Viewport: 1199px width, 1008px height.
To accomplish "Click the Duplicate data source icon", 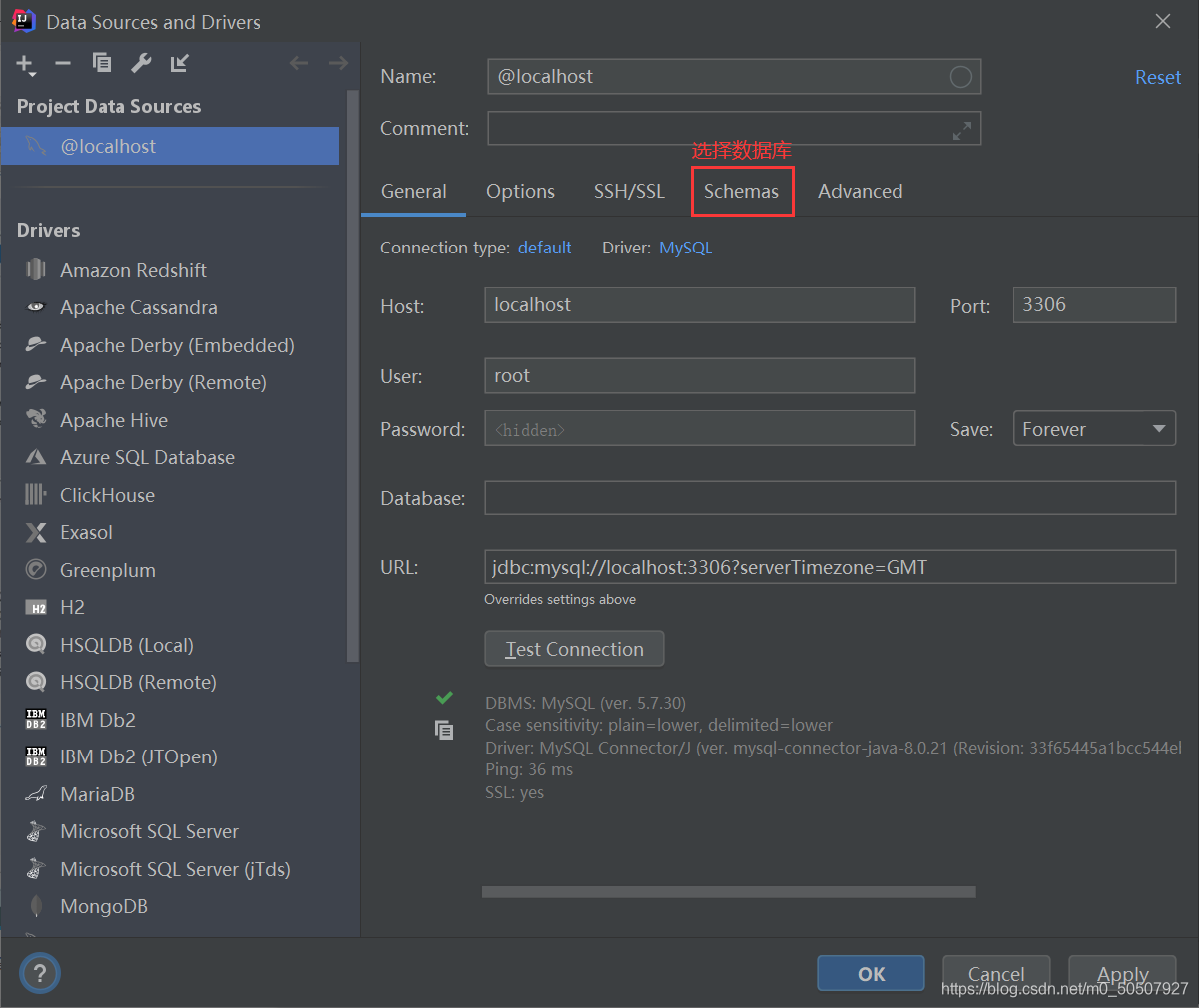I will point(102,63).
